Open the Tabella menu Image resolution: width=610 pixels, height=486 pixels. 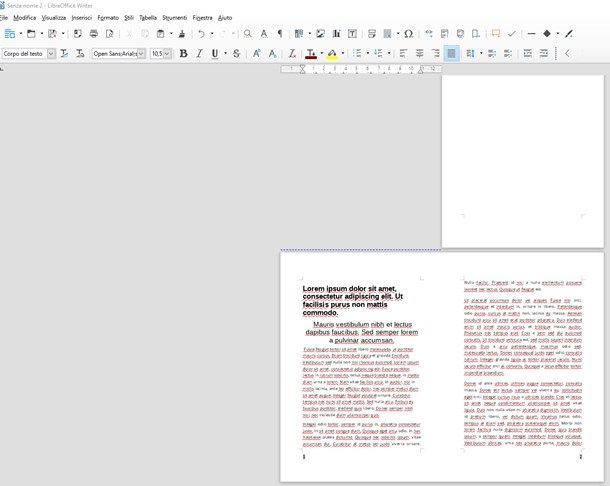pos(147,18)
